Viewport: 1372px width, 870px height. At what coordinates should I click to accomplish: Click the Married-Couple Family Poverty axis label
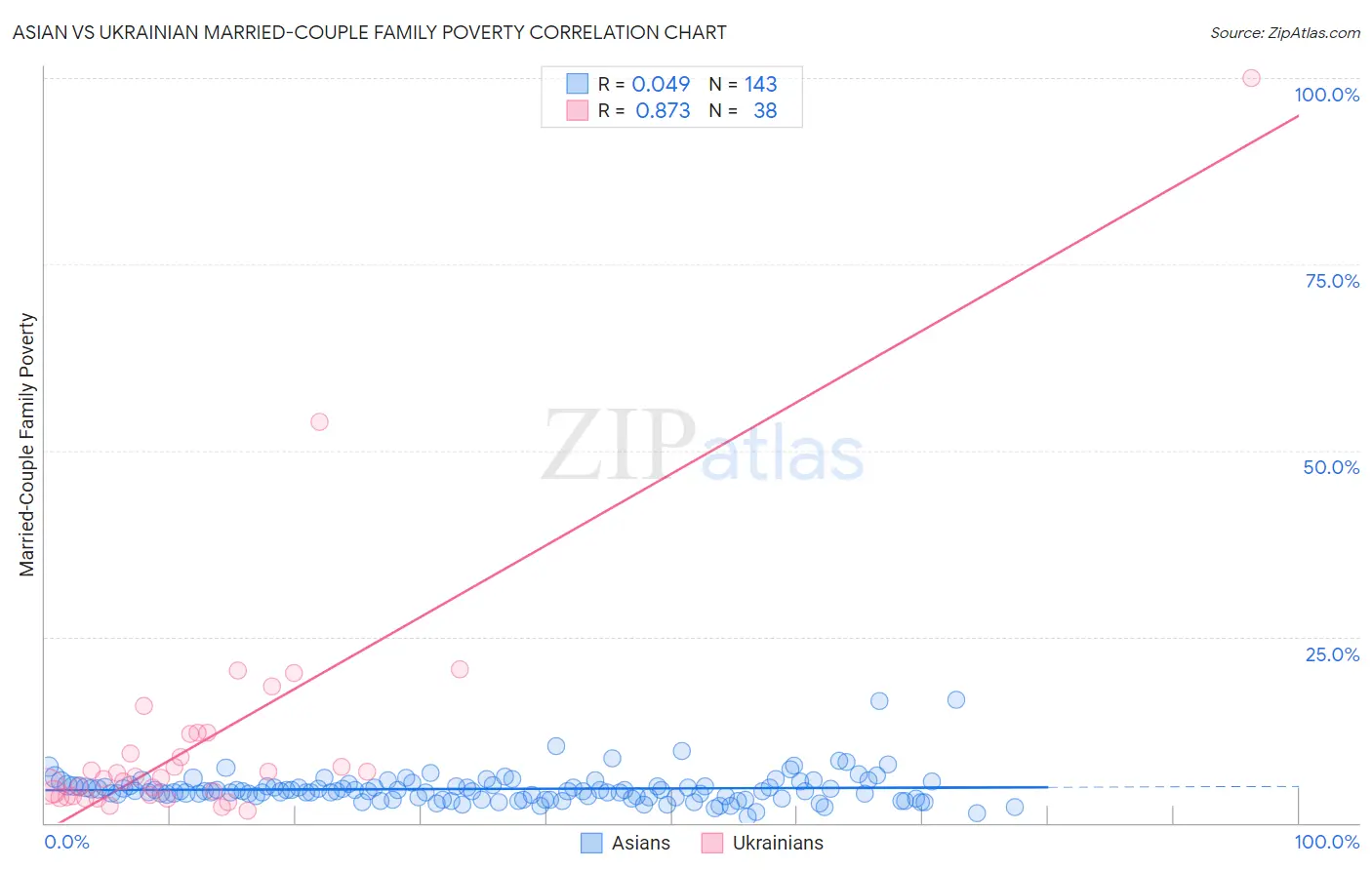[x=26, y=445]
